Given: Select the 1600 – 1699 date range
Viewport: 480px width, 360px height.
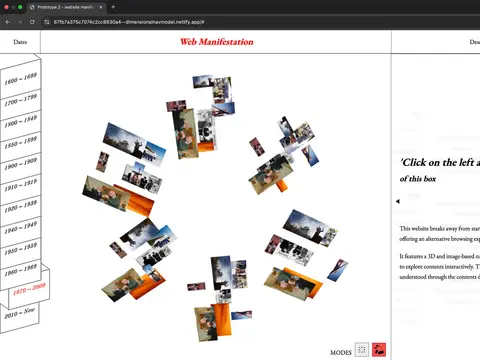Looking at the screenshot, I should click(x=21, y=79).
